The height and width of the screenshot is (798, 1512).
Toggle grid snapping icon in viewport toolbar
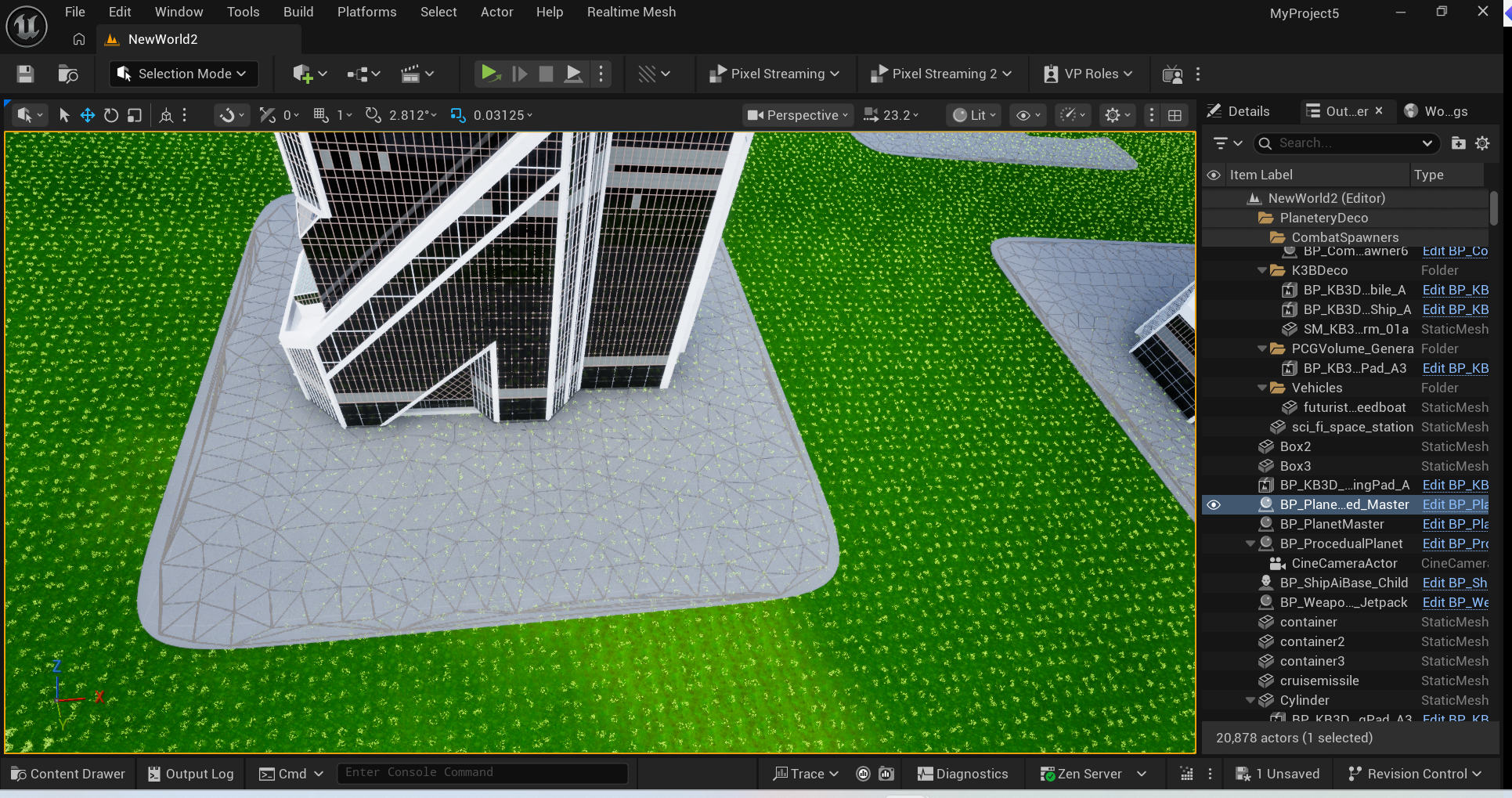click(x=320, y=115)
